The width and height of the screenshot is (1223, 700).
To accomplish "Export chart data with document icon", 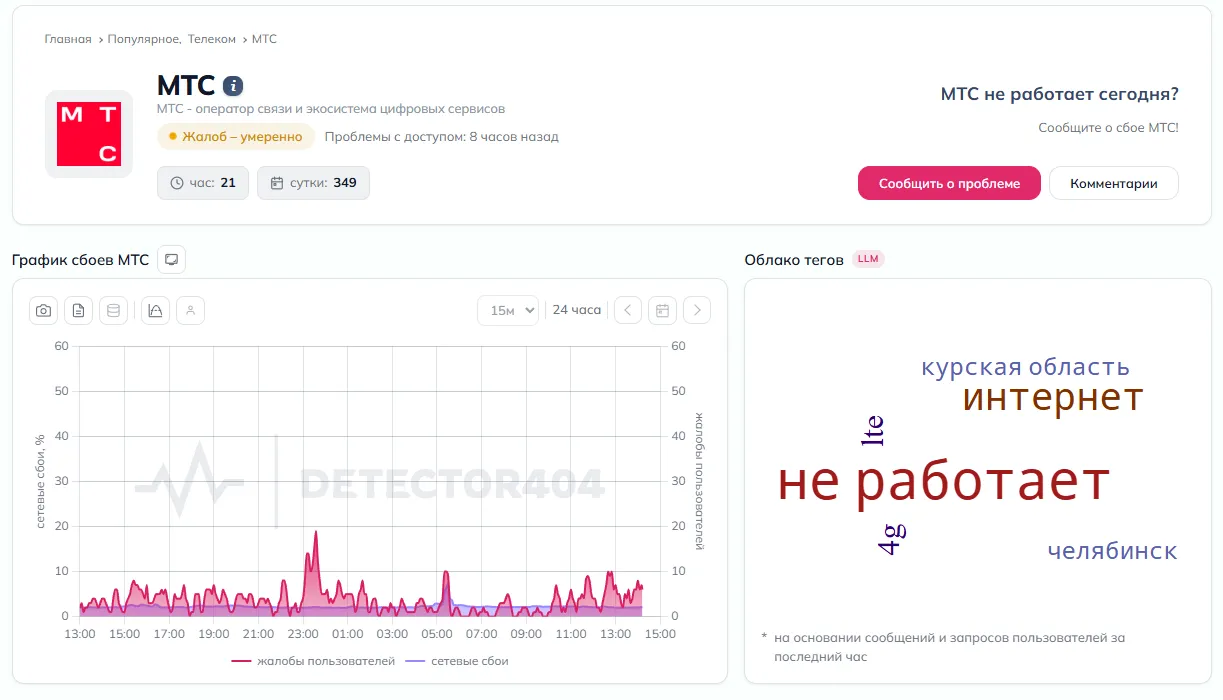I will tap(78, 311).
